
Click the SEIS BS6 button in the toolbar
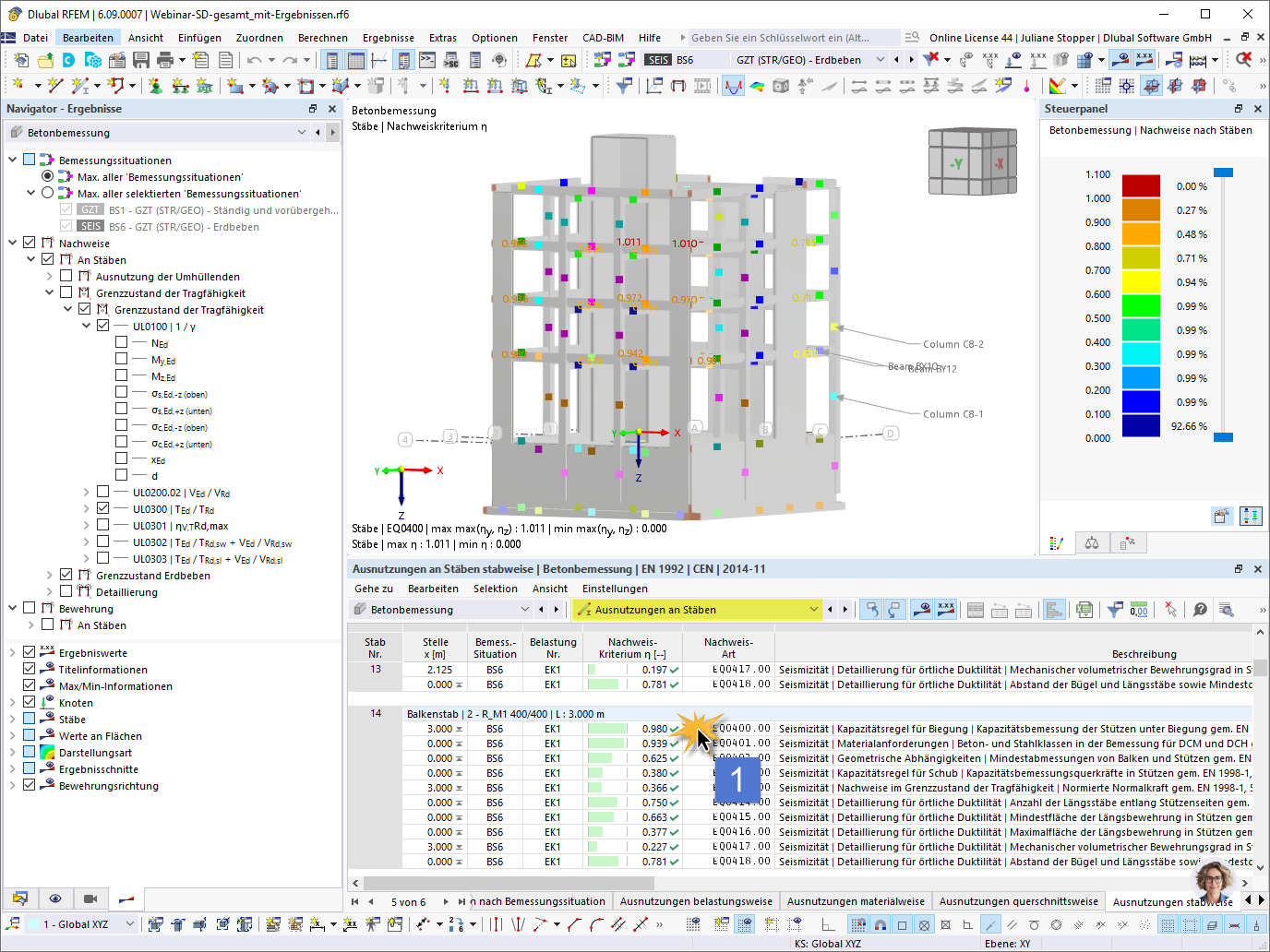tap(669, 59)
